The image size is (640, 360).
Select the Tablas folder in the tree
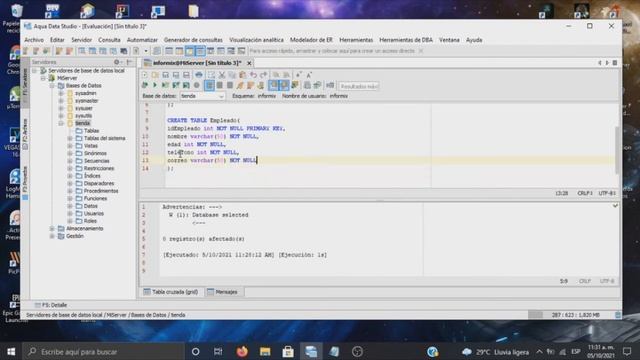(91, 131)
